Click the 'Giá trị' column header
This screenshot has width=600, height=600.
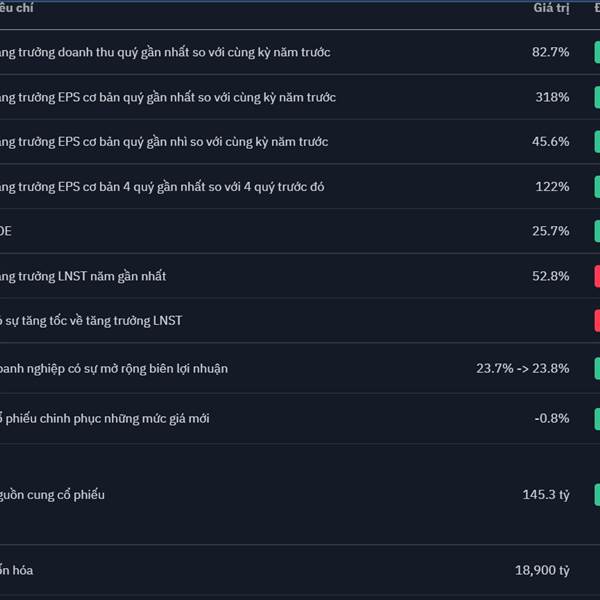pyautogui.click(x=551, y=8)
